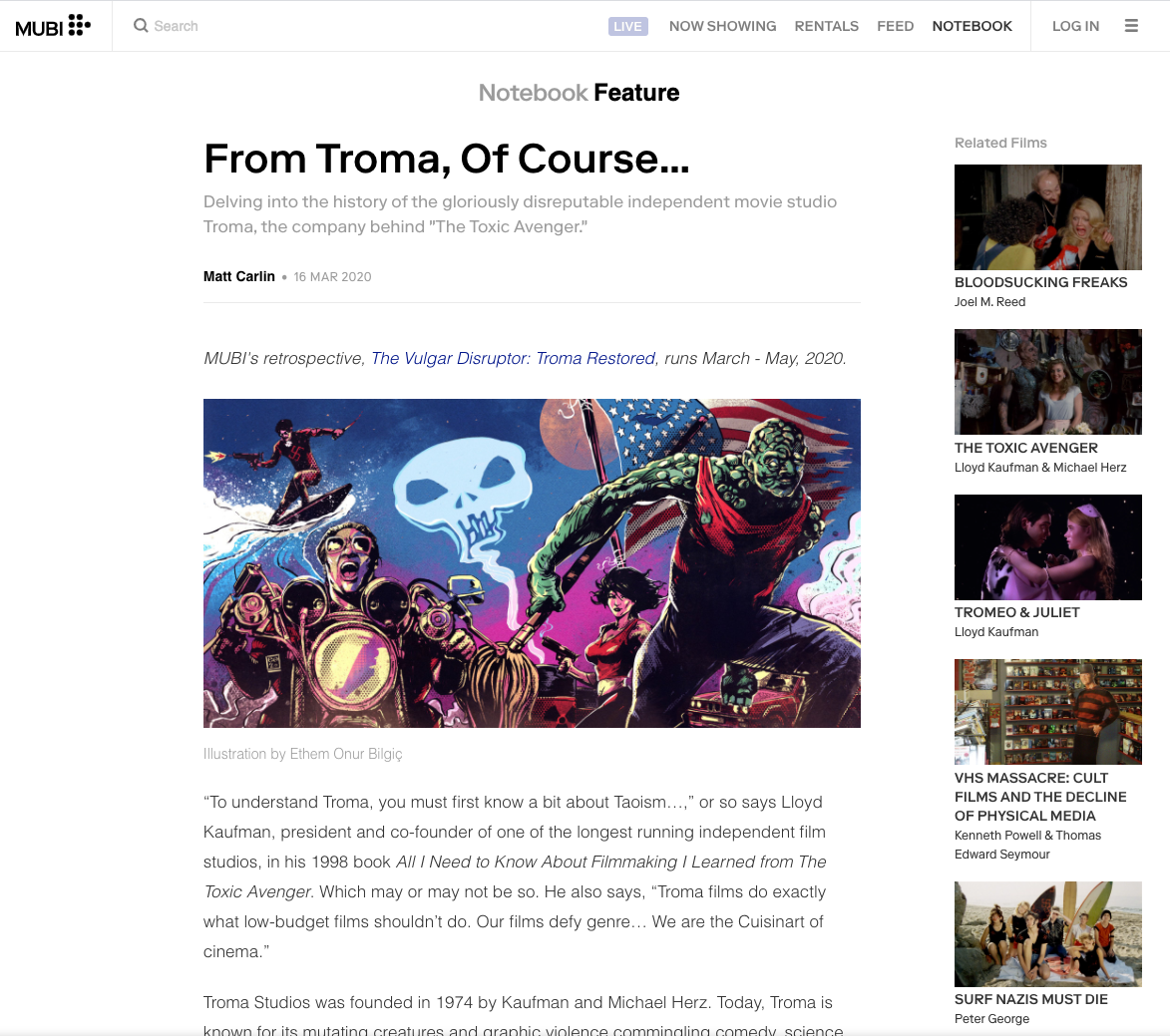Open The Vulgar Disruptor: Troma Restored link

[x=514, y=358]
